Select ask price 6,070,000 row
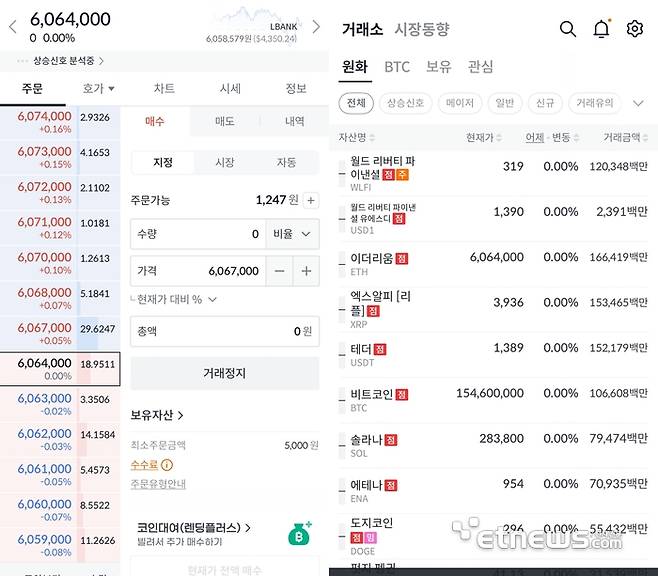Viewport: 658px width, 576px height. 60,263
